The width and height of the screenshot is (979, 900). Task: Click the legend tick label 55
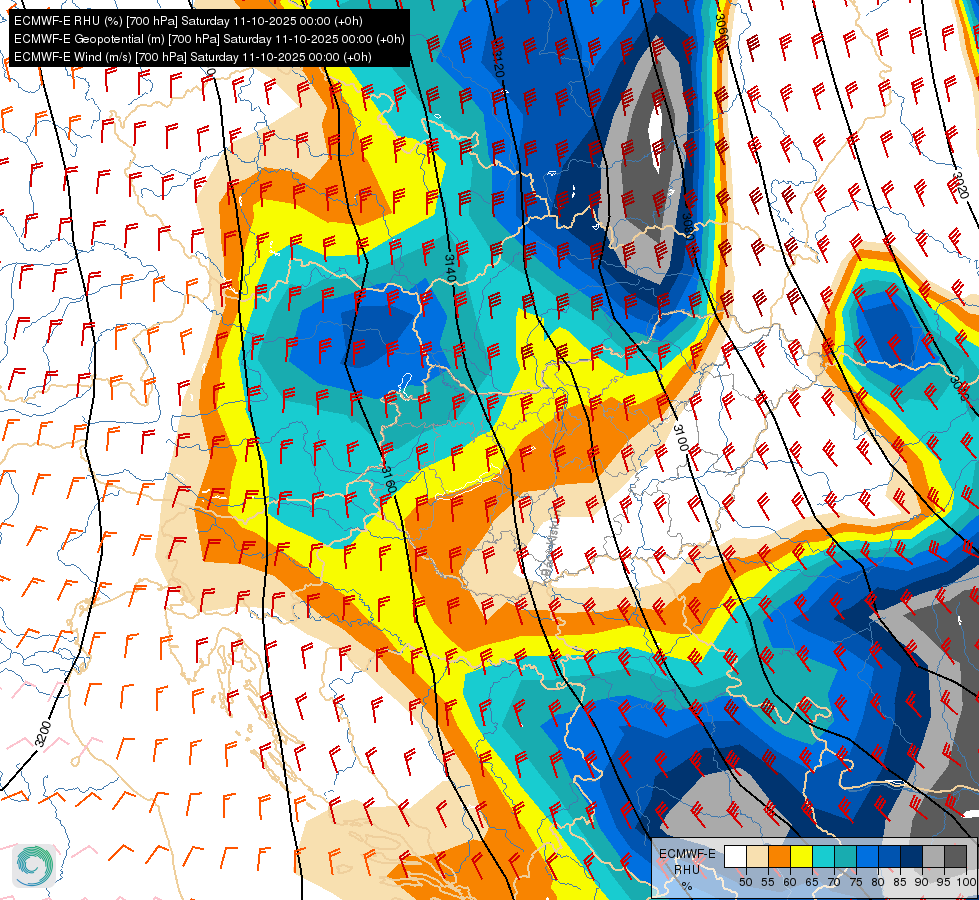[x=768, y=883]
